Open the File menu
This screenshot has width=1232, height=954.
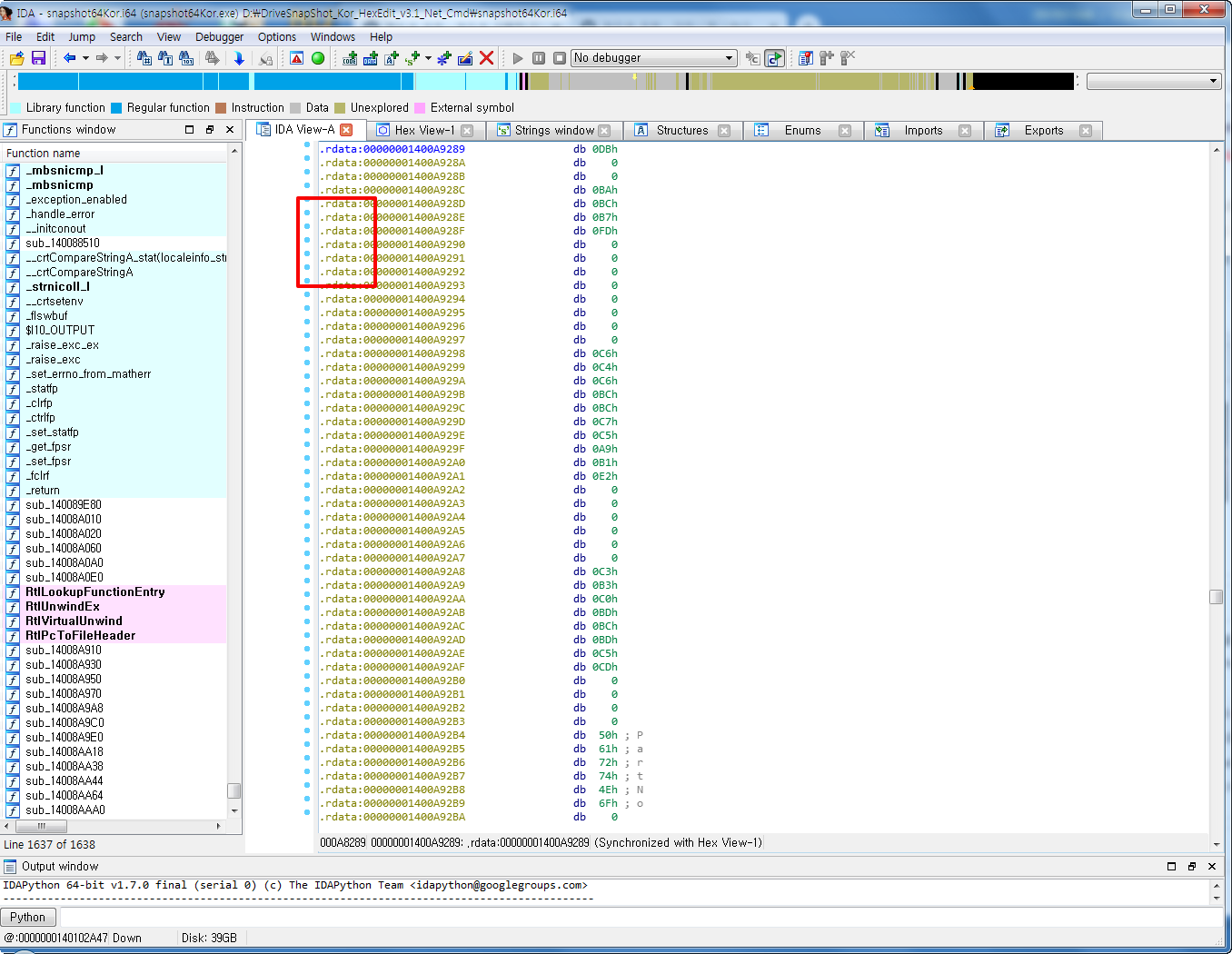click(14, 37)
